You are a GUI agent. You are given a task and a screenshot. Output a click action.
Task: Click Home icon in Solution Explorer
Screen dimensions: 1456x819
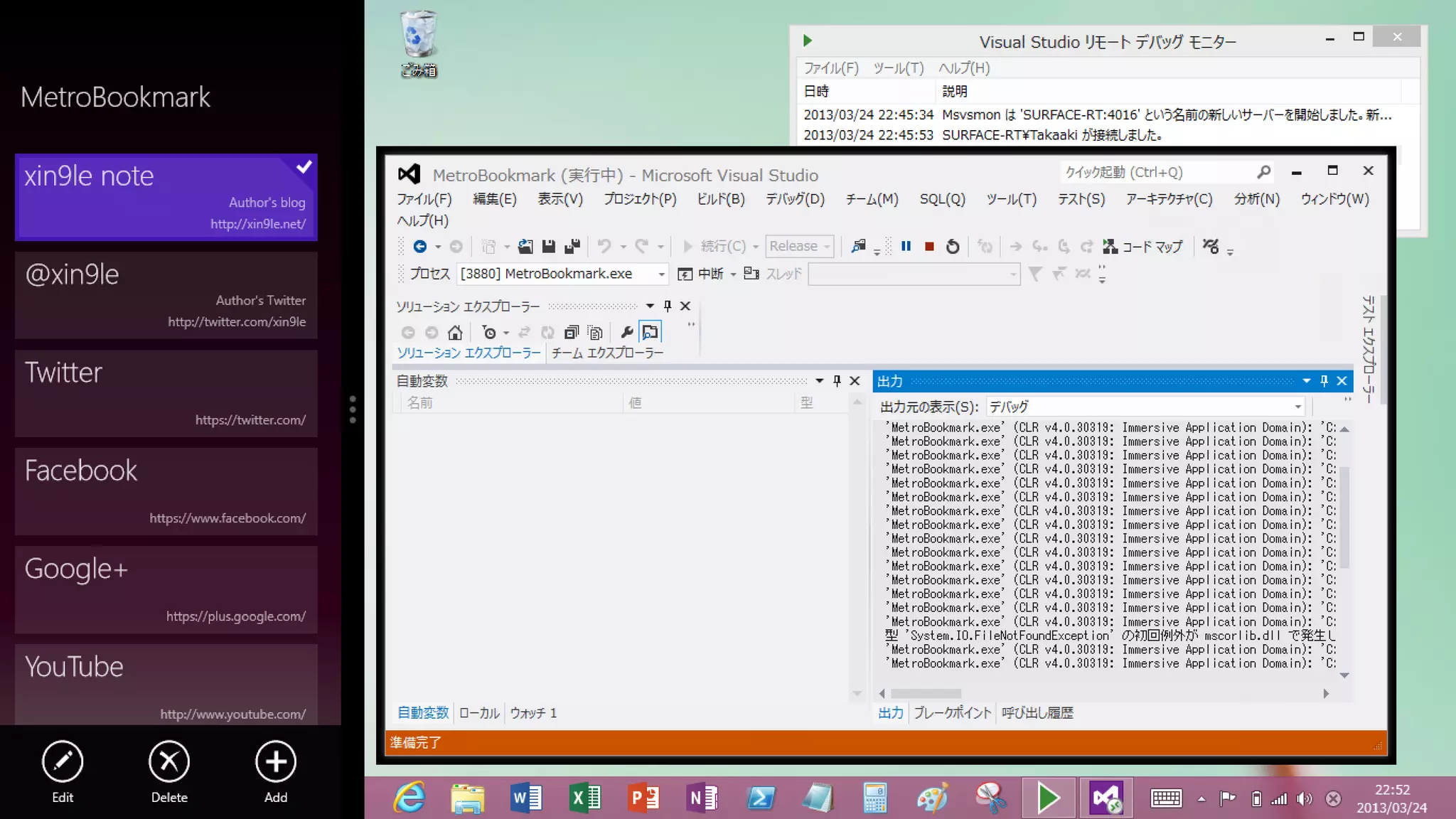click(455, 332)
